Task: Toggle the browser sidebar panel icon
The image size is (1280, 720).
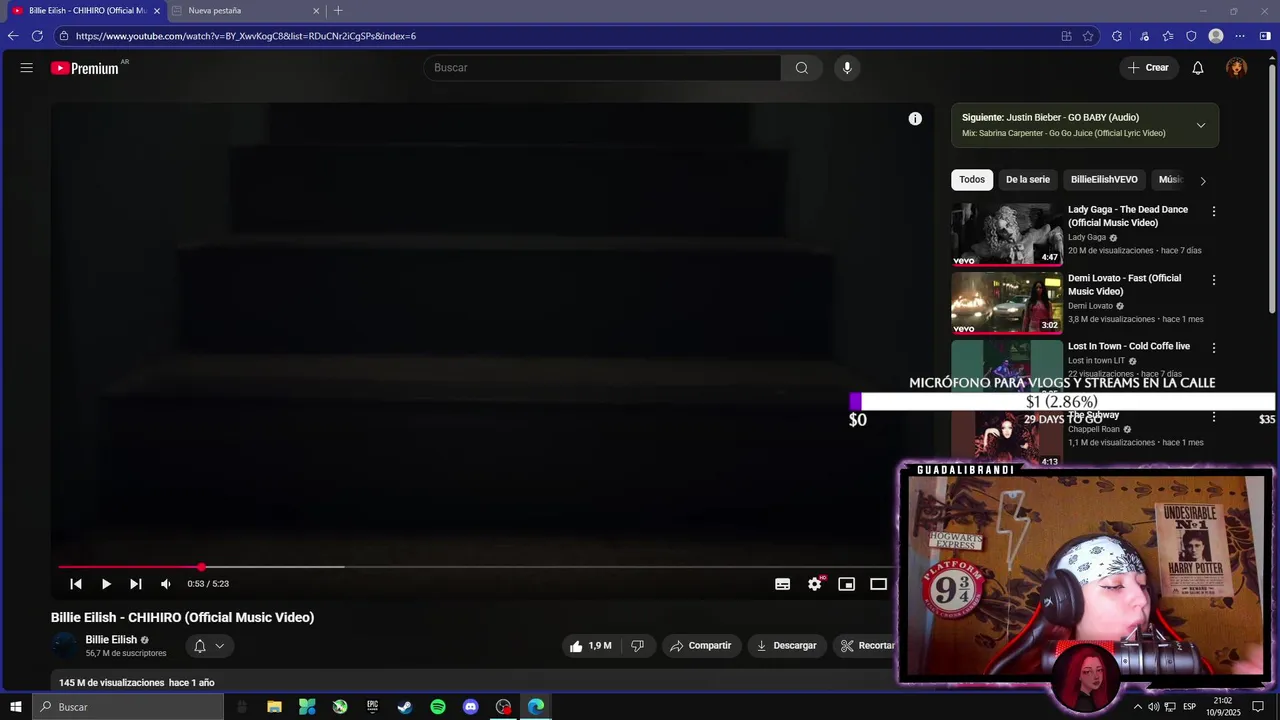Action: (1265, 36)
